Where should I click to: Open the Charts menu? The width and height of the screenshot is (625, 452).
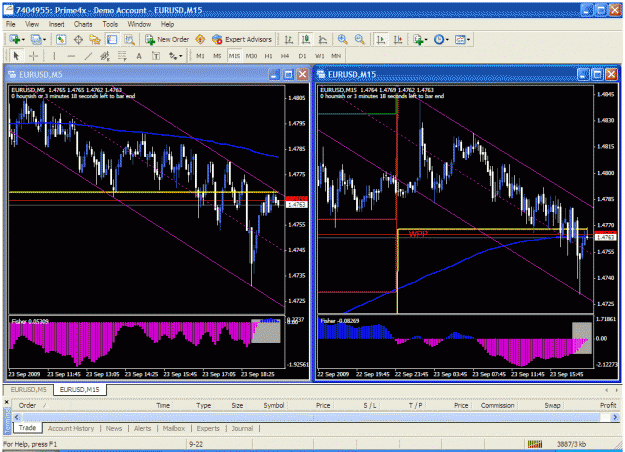[83, 24]
